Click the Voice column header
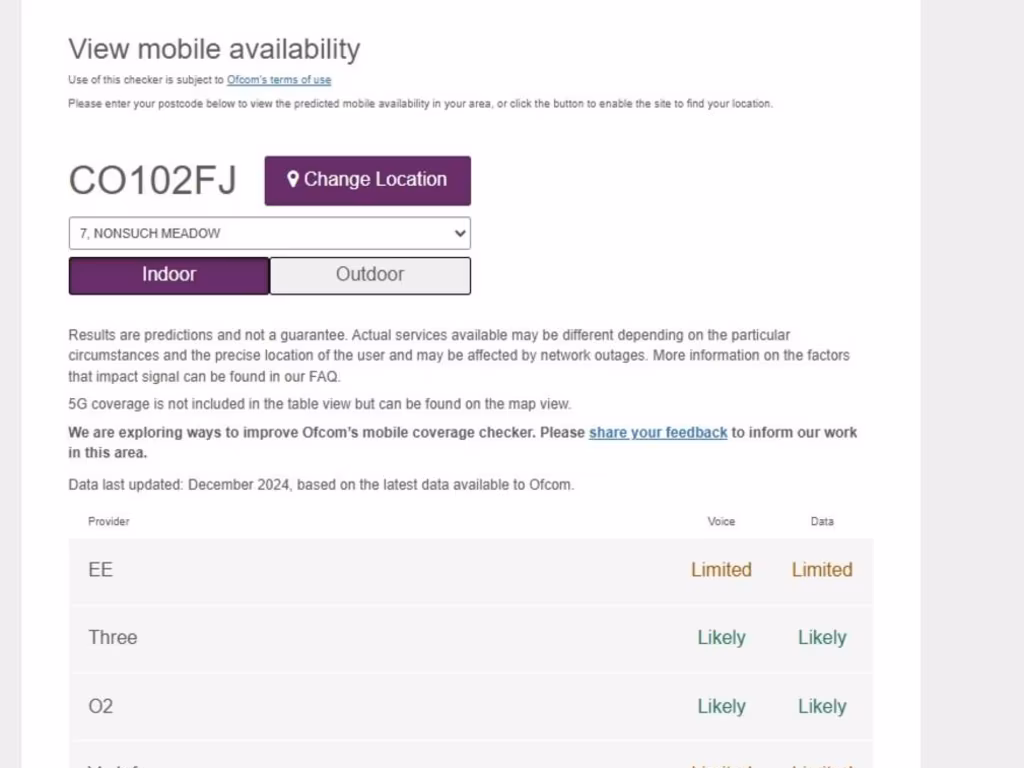 point(721,521)
